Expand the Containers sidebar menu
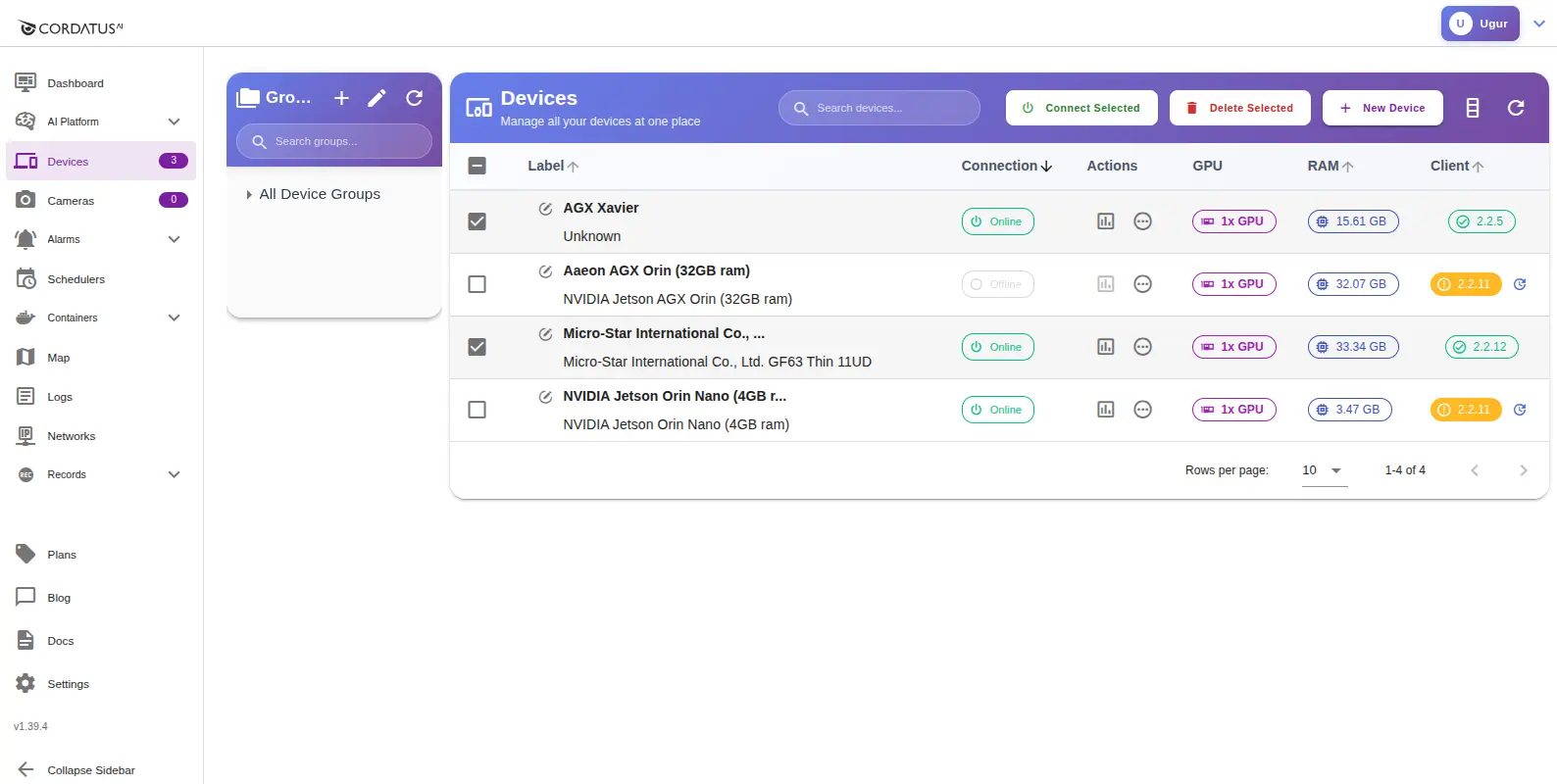1557x784 pixels. pyautogui.click(x=100, y=318)
